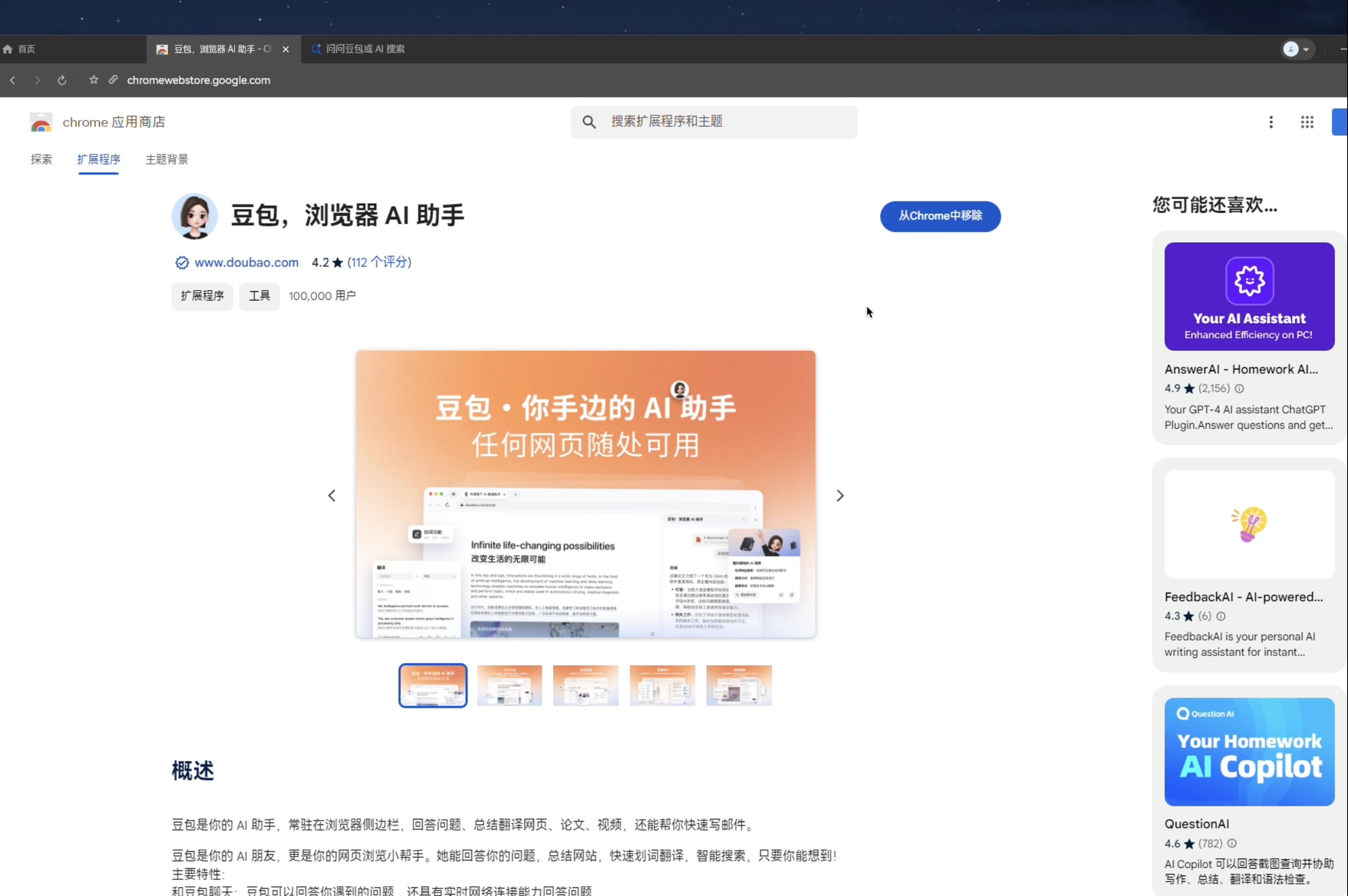Select the fifth screenshot thumbnail
This screenshot has width=1348, height=896.
point(739,685)
